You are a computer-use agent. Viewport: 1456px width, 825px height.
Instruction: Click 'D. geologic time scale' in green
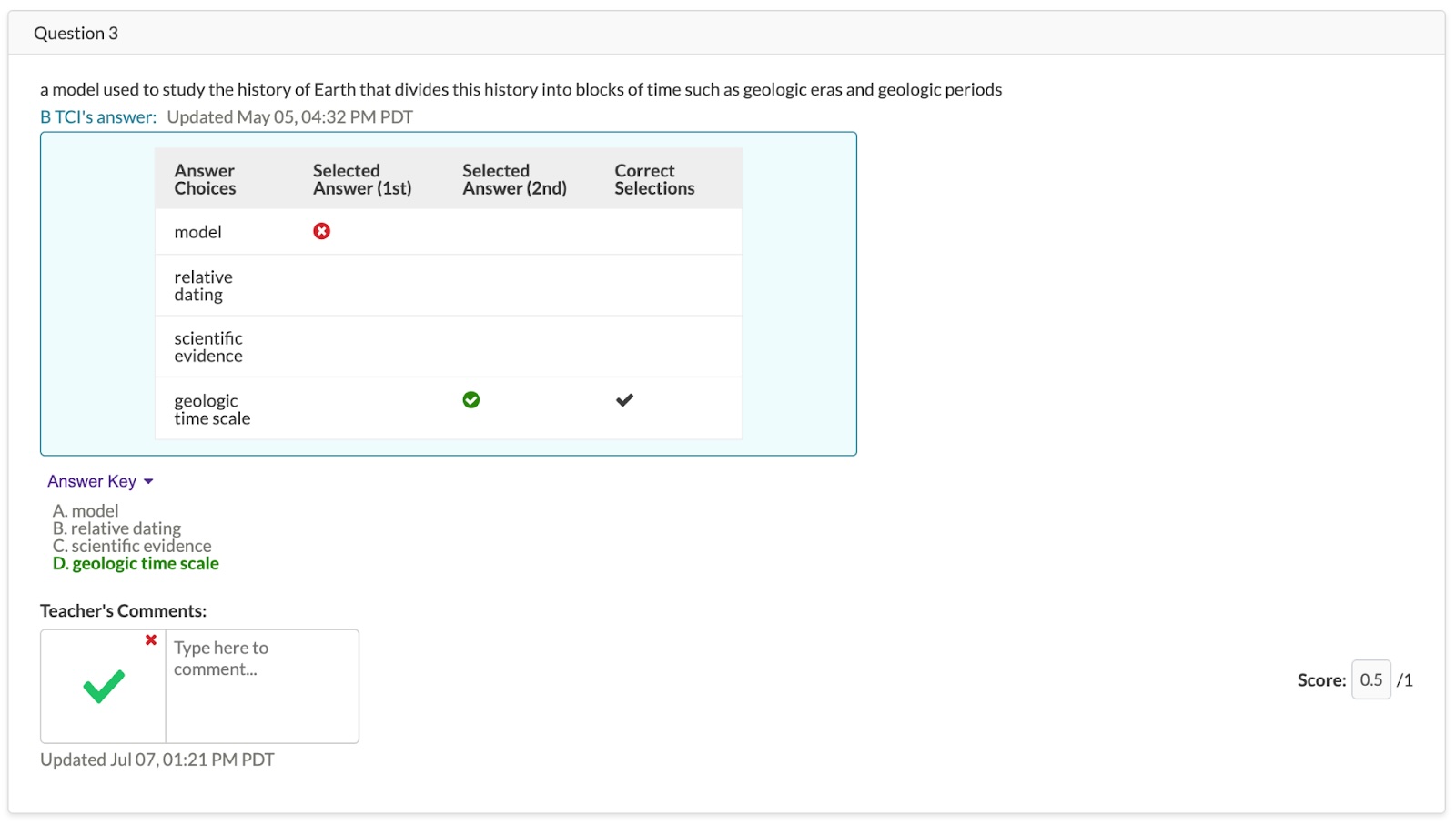136,564
